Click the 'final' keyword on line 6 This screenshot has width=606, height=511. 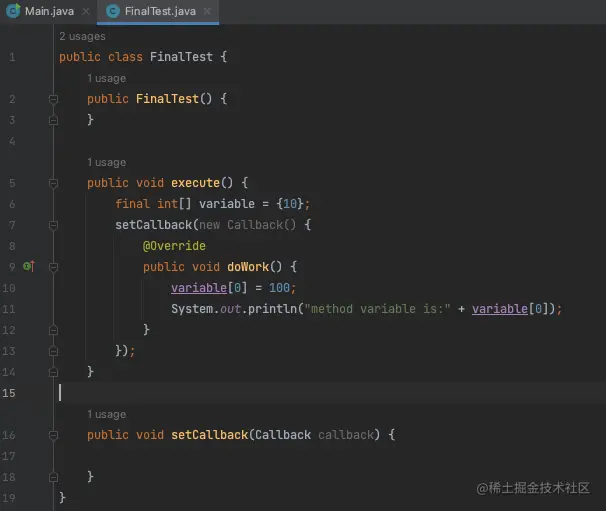(133, 204)
